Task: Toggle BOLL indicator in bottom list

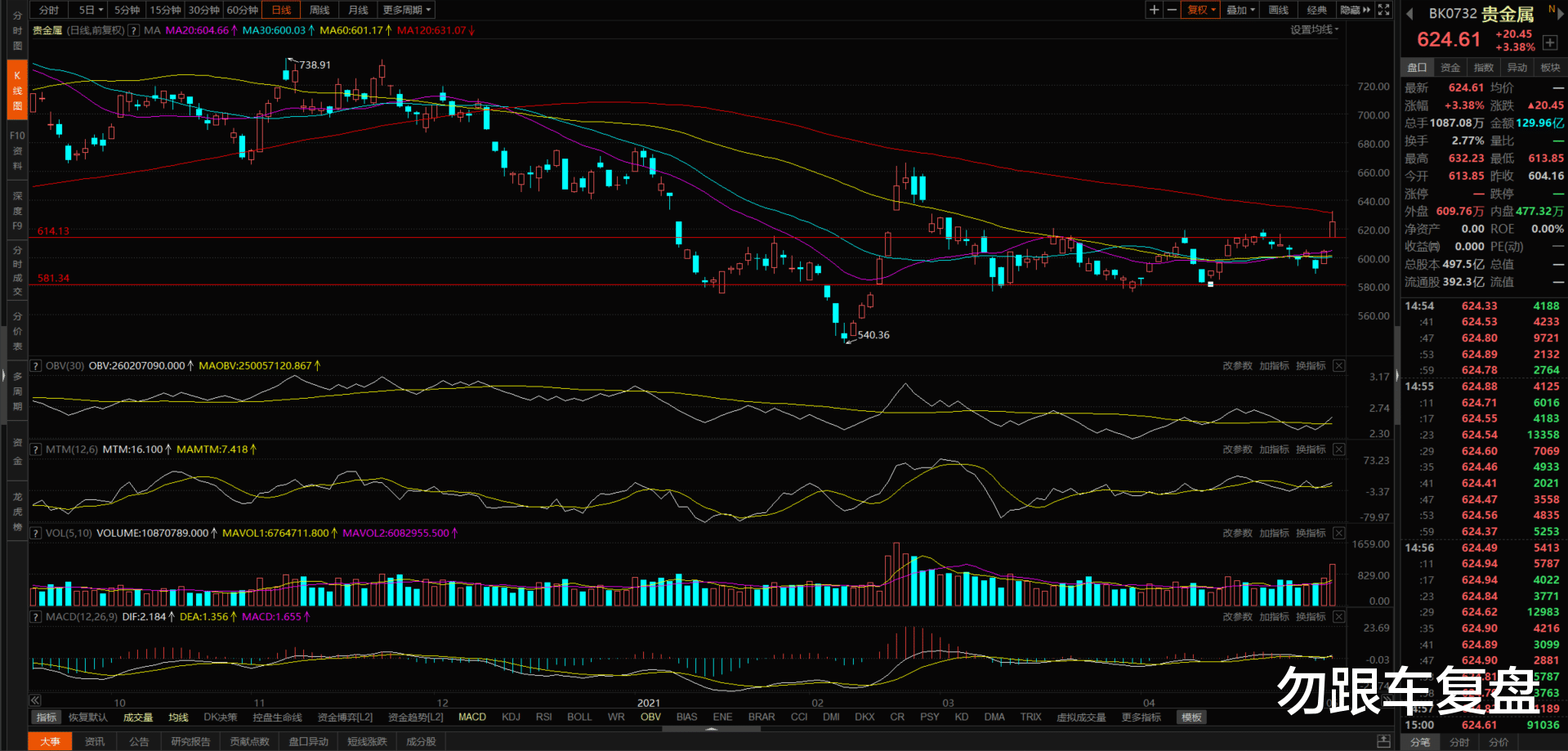Action: 579,717
